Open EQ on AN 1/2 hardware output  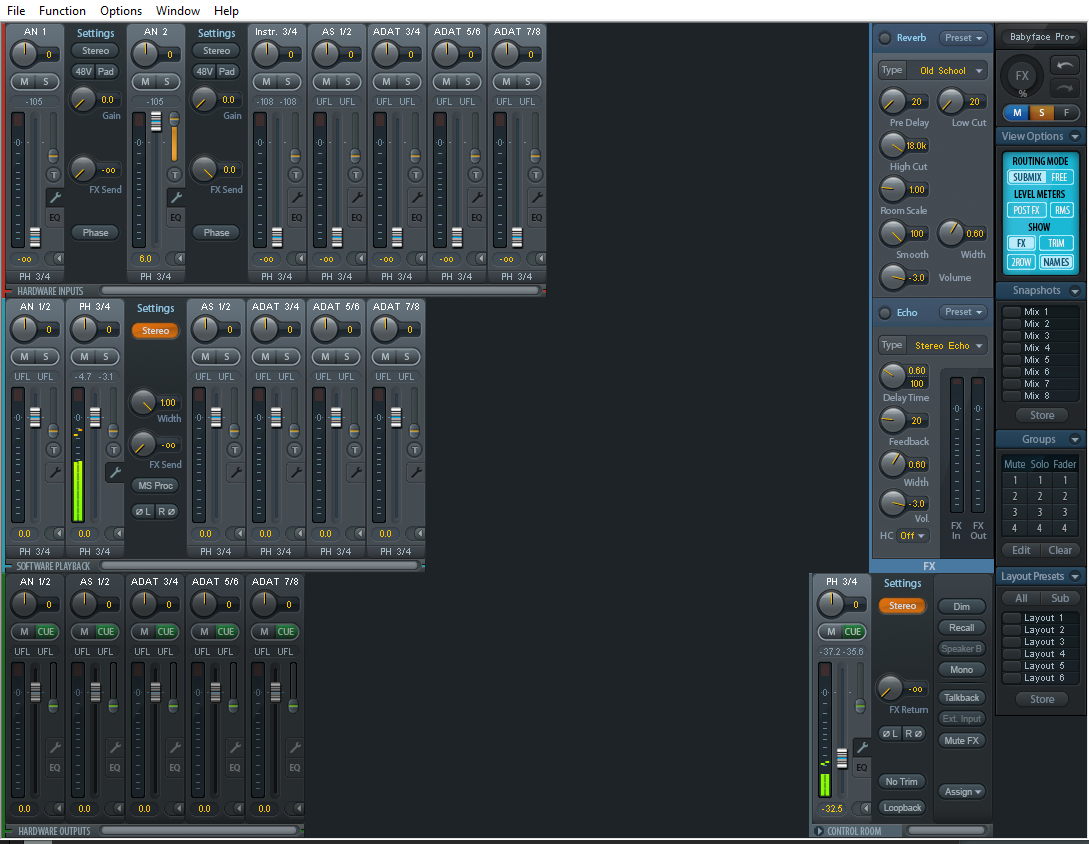tap(55, 768)
